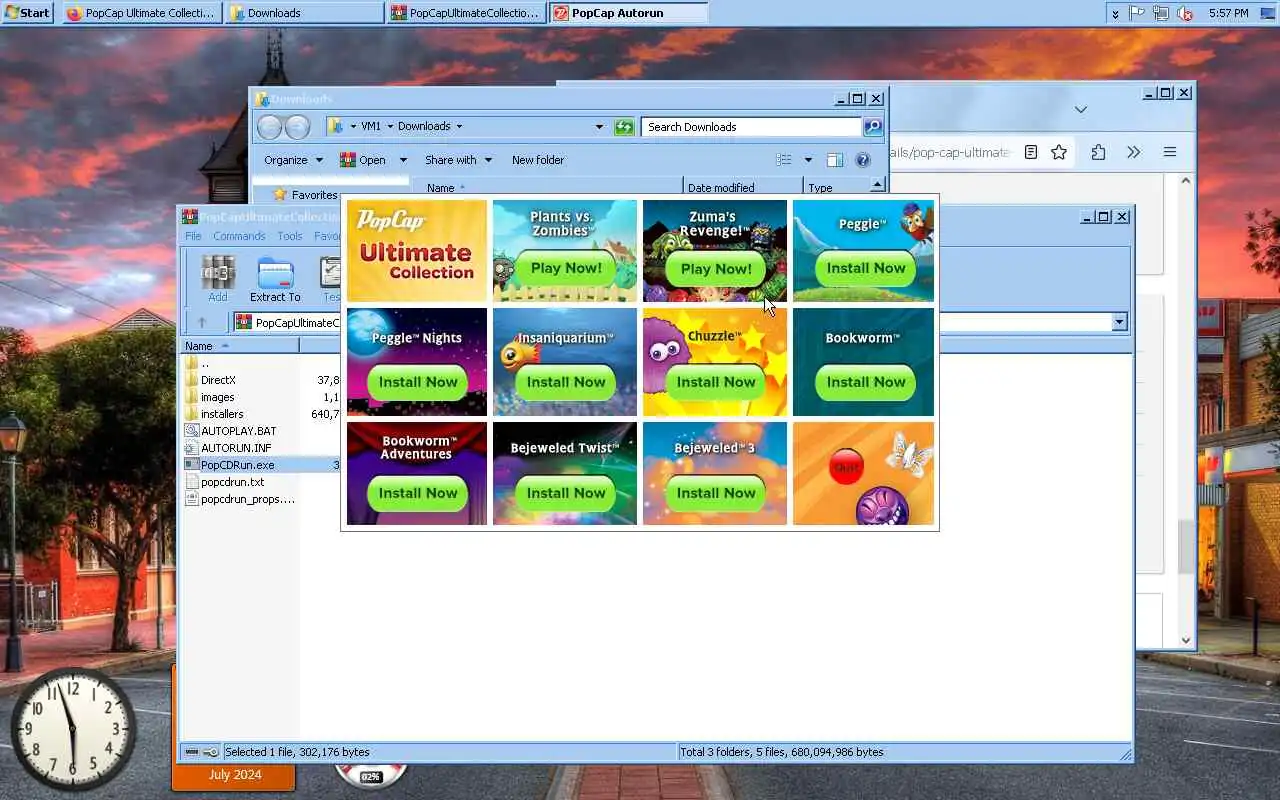This screenshot has width=1280, height=800.
Task: Click the PopCap Ultimate Collection logo tile
Action: tap(417, 250)
